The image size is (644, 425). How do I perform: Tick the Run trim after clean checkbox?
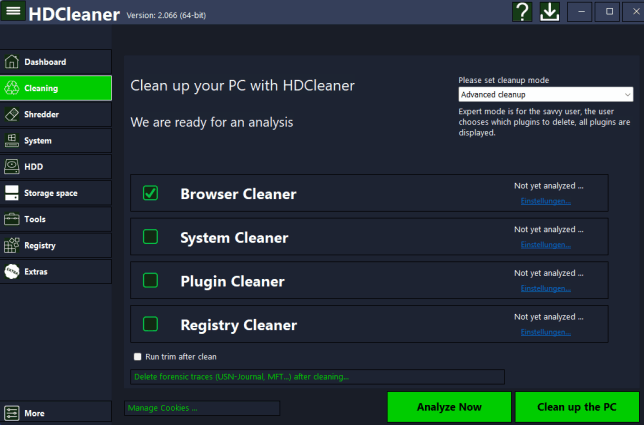(138, 356)
